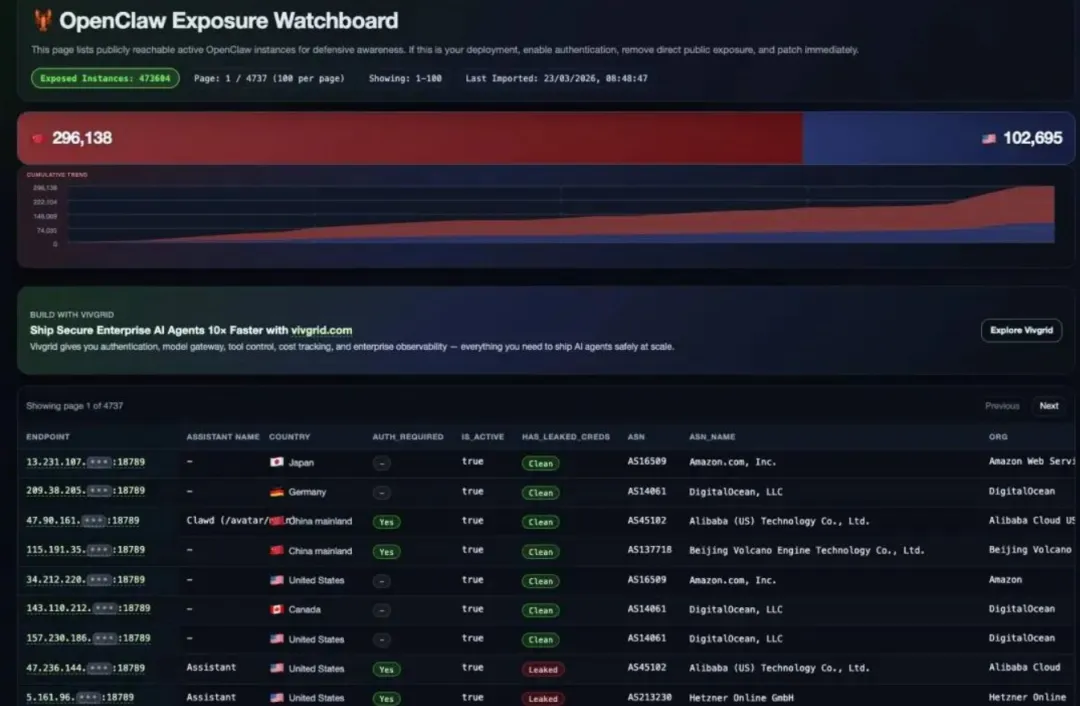Open endpoint 5.161.96 link

80,698
